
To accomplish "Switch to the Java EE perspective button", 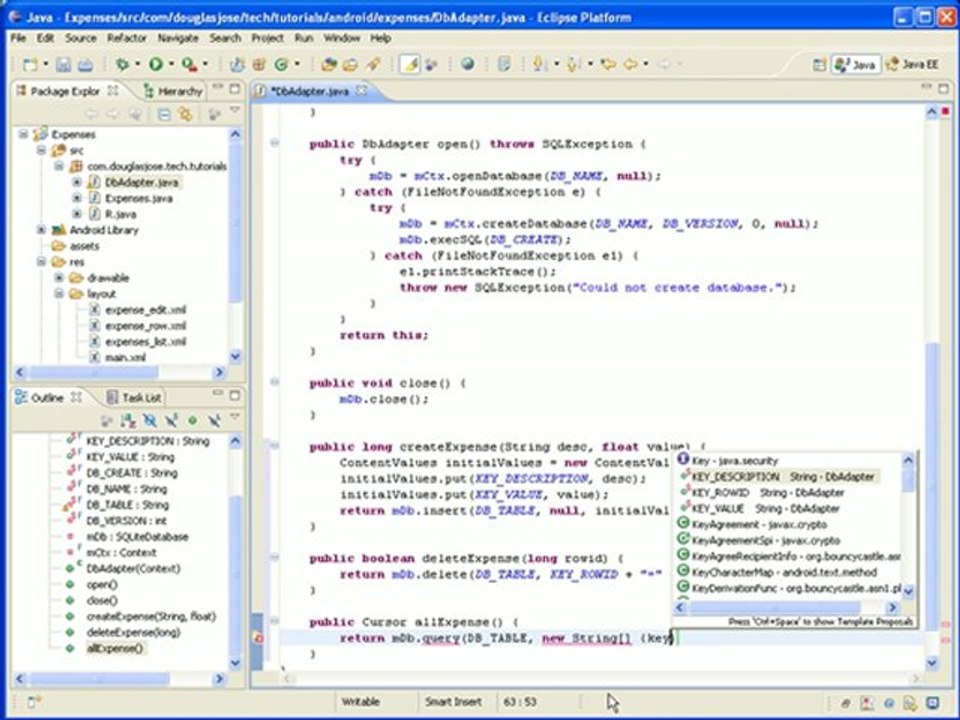I will [913, 64].
